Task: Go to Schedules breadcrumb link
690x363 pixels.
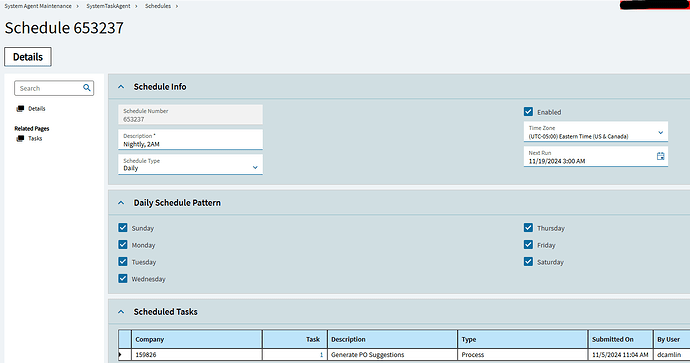Action: (158, 6)
